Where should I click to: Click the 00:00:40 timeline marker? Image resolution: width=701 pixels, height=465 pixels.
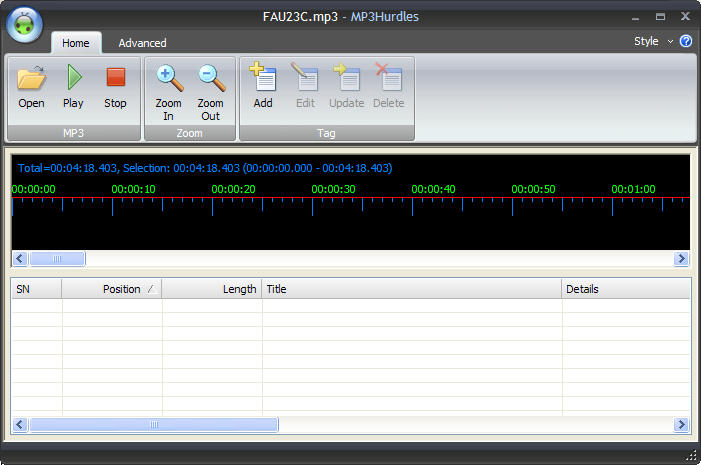[433, 189]
